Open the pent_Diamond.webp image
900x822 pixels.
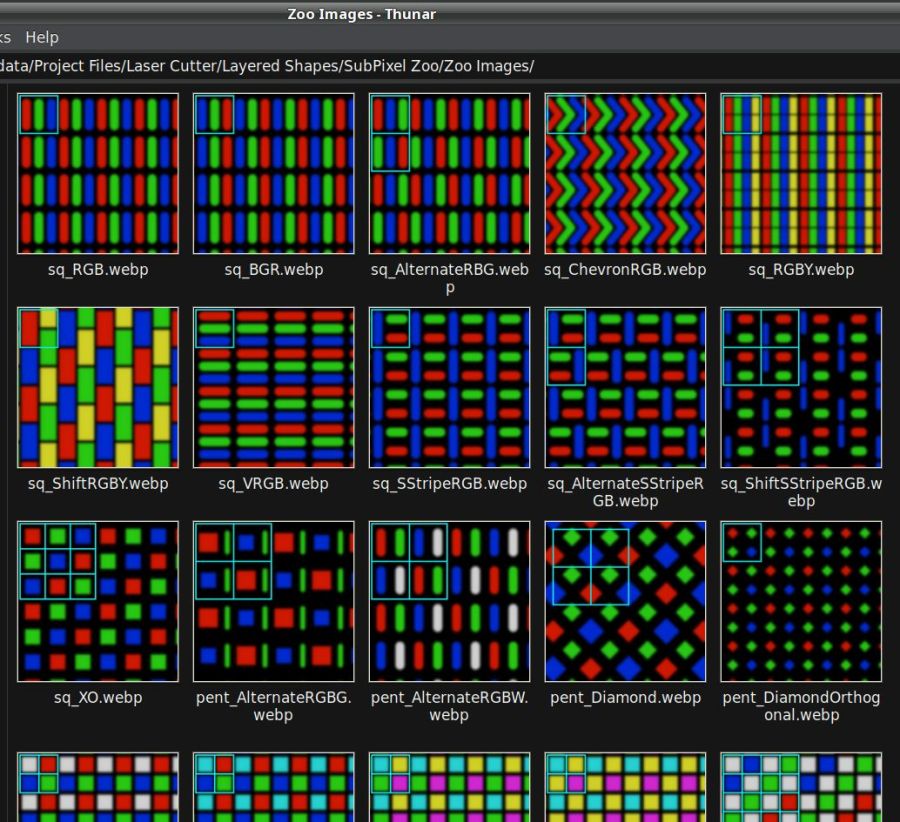pyautogui.click(x=625, y=600)
